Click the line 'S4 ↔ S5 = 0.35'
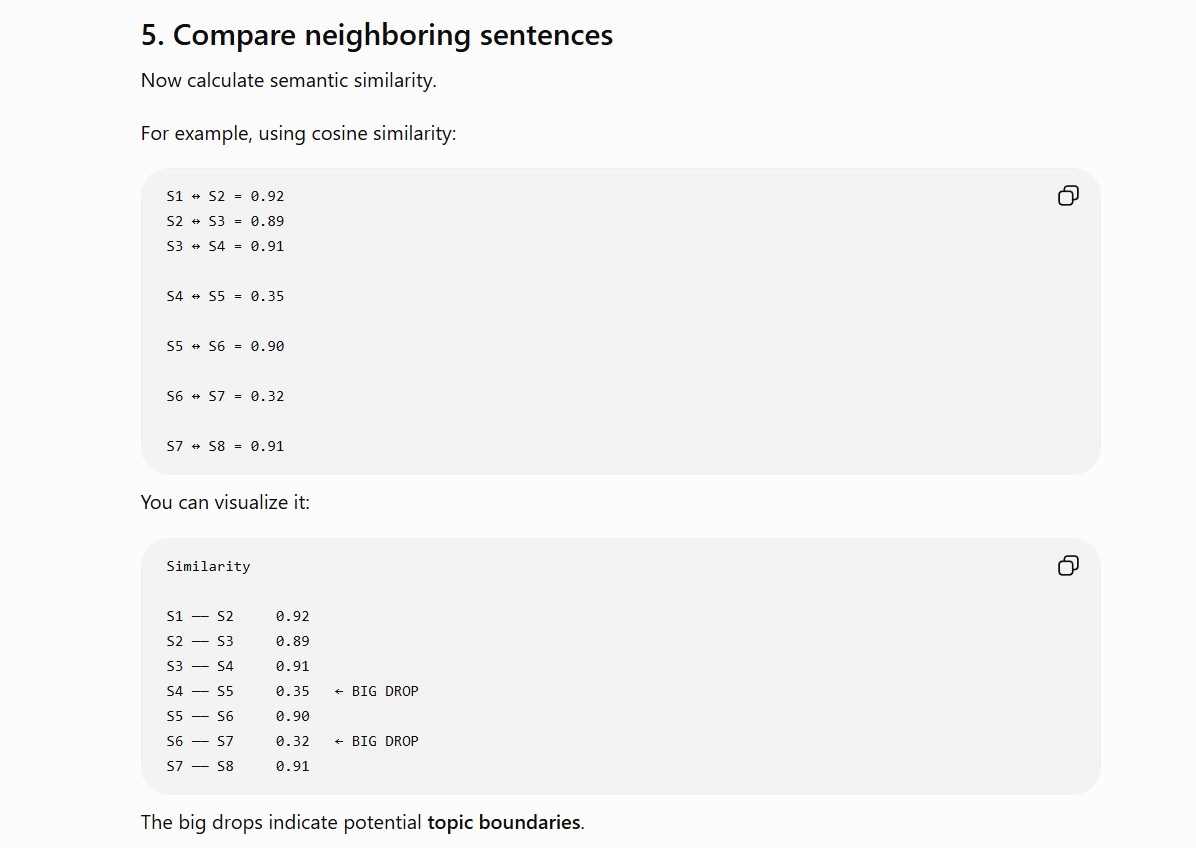The height and width of the screenshot is (848, 1196). pos(225,296)
